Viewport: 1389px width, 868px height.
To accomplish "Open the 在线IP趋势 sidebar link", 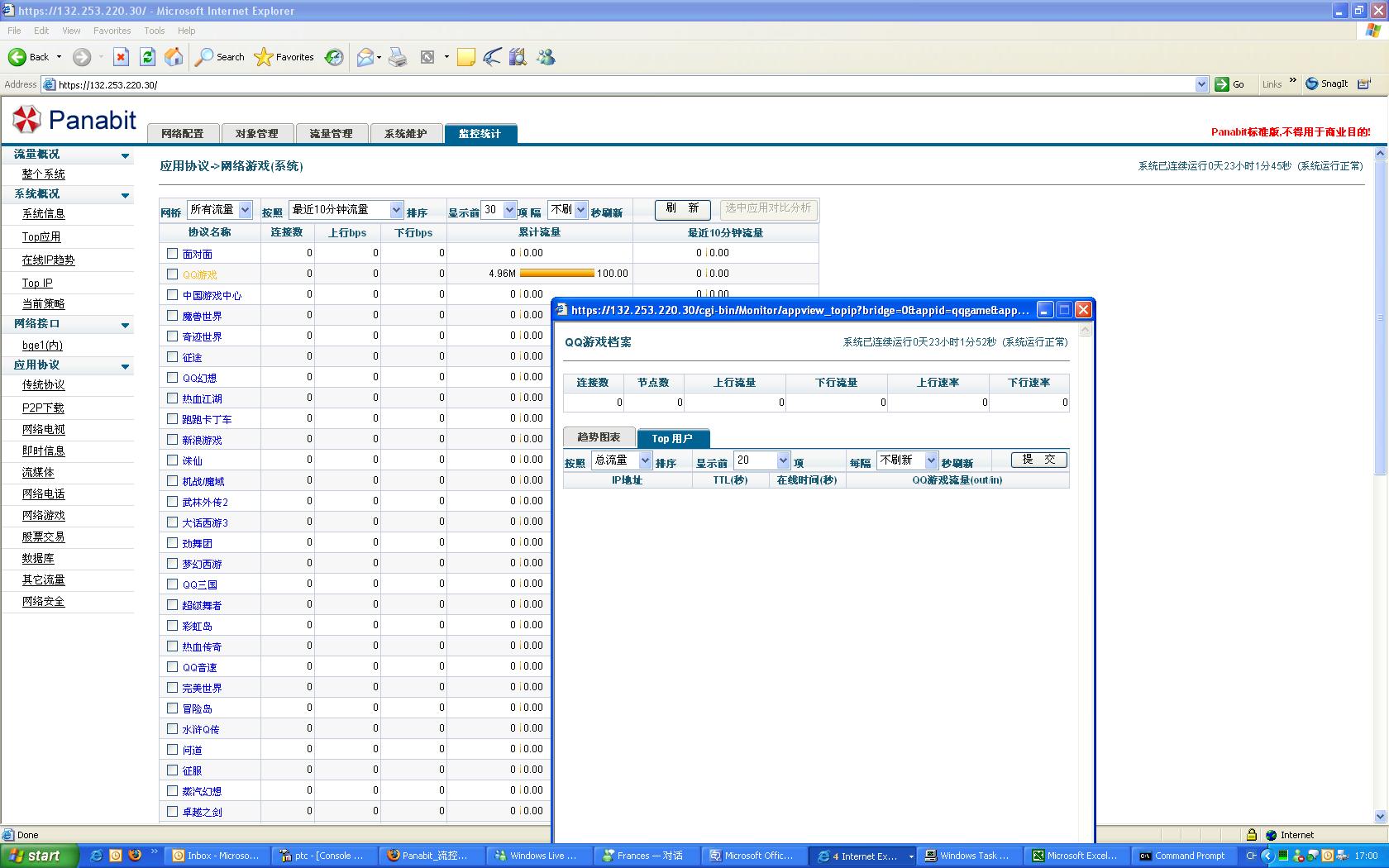I will pos(48,260).
